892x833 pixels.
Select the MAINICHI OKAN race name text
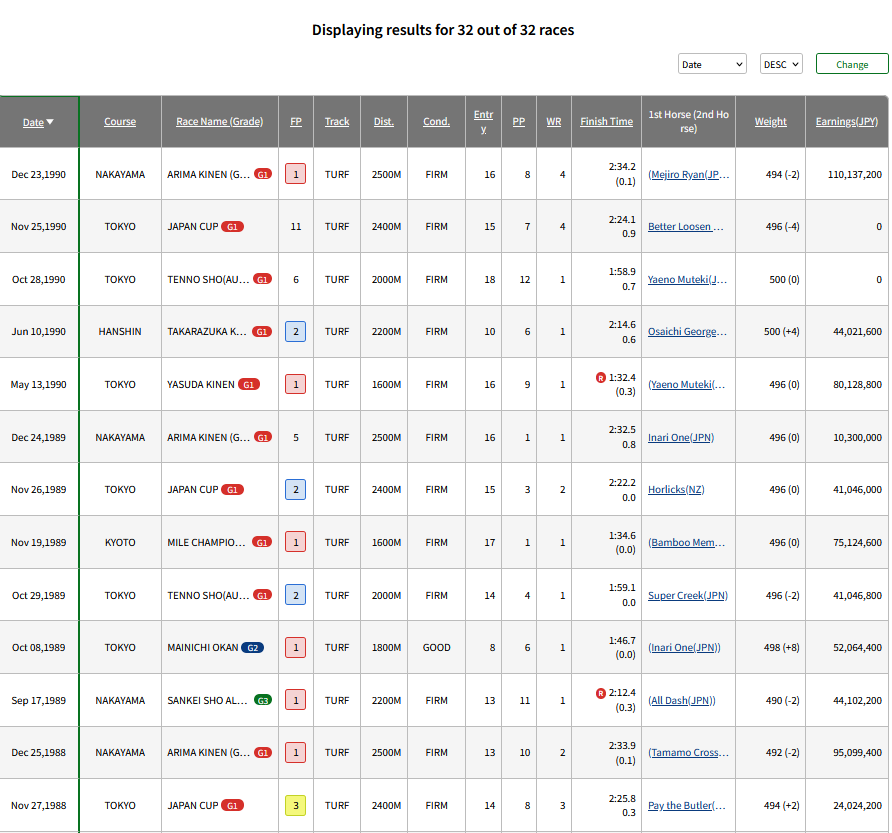click(x=203, y=648)
